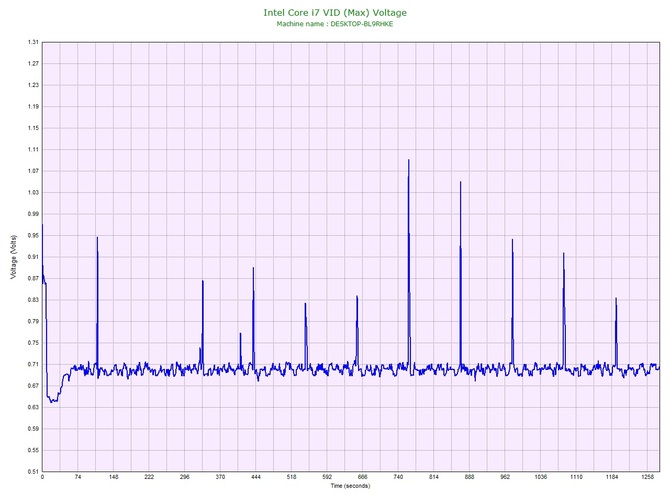Click the 888 x-axis tick value

470,477
